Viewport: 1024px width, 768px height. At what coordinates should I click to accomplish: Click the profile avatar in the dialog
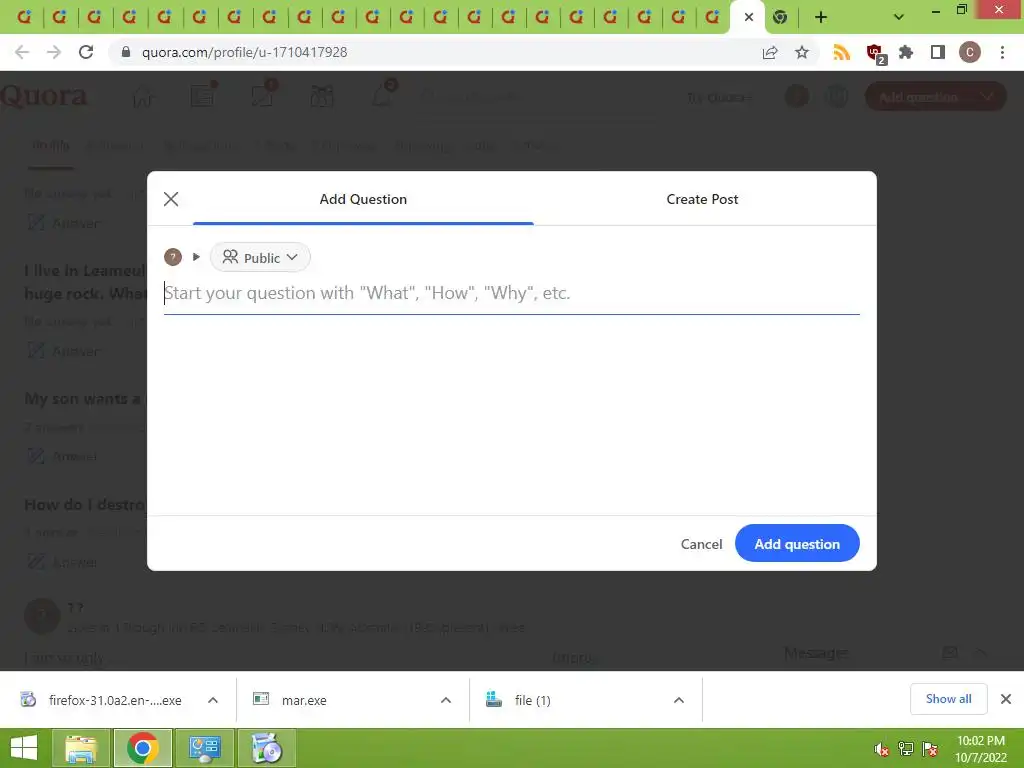coord(172,257)
